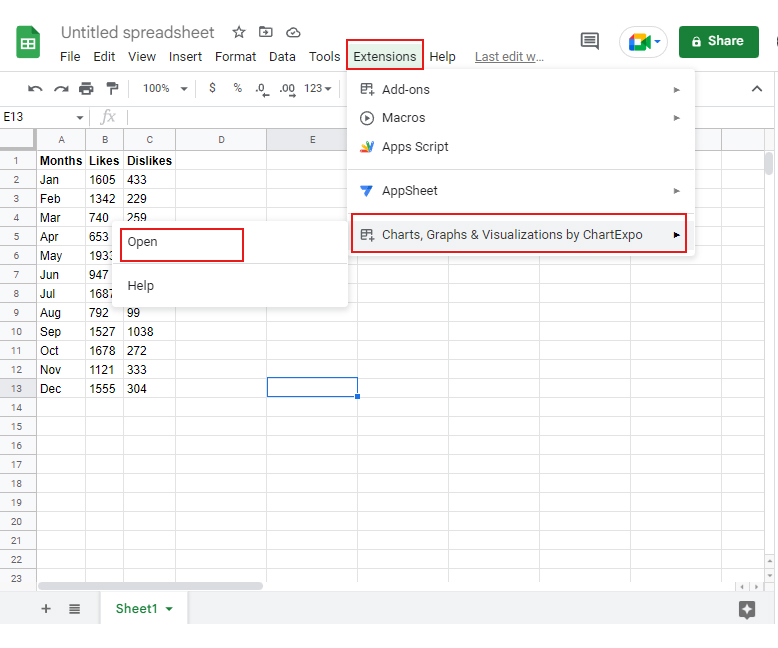
Task: Collapse the toolbar with the chevron
Action: click(757, 89)
